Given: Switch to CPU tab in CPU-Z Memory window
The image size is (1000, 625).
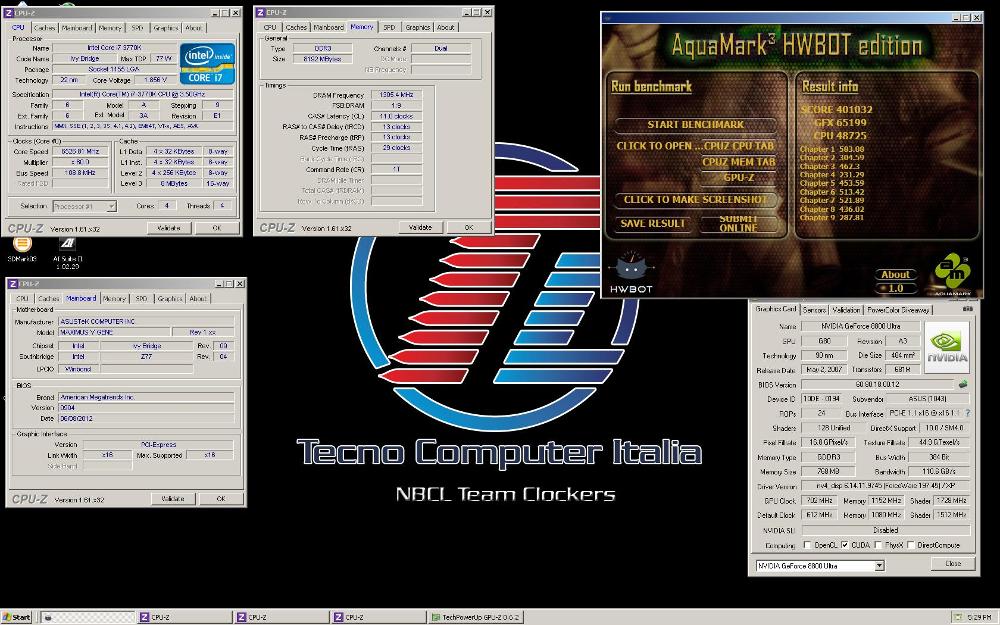Looking at the screenshot, I should [270, 27].
